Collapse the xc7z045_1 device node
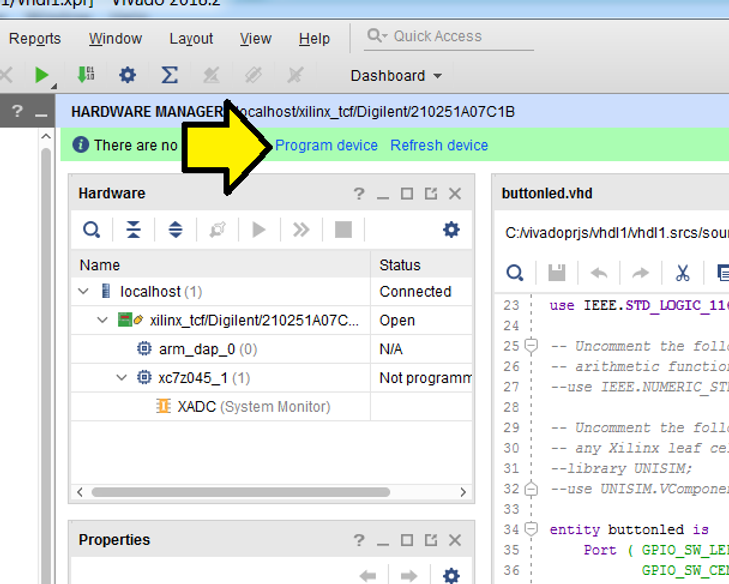This screenshot has height=584, width=729. (122, 378)
